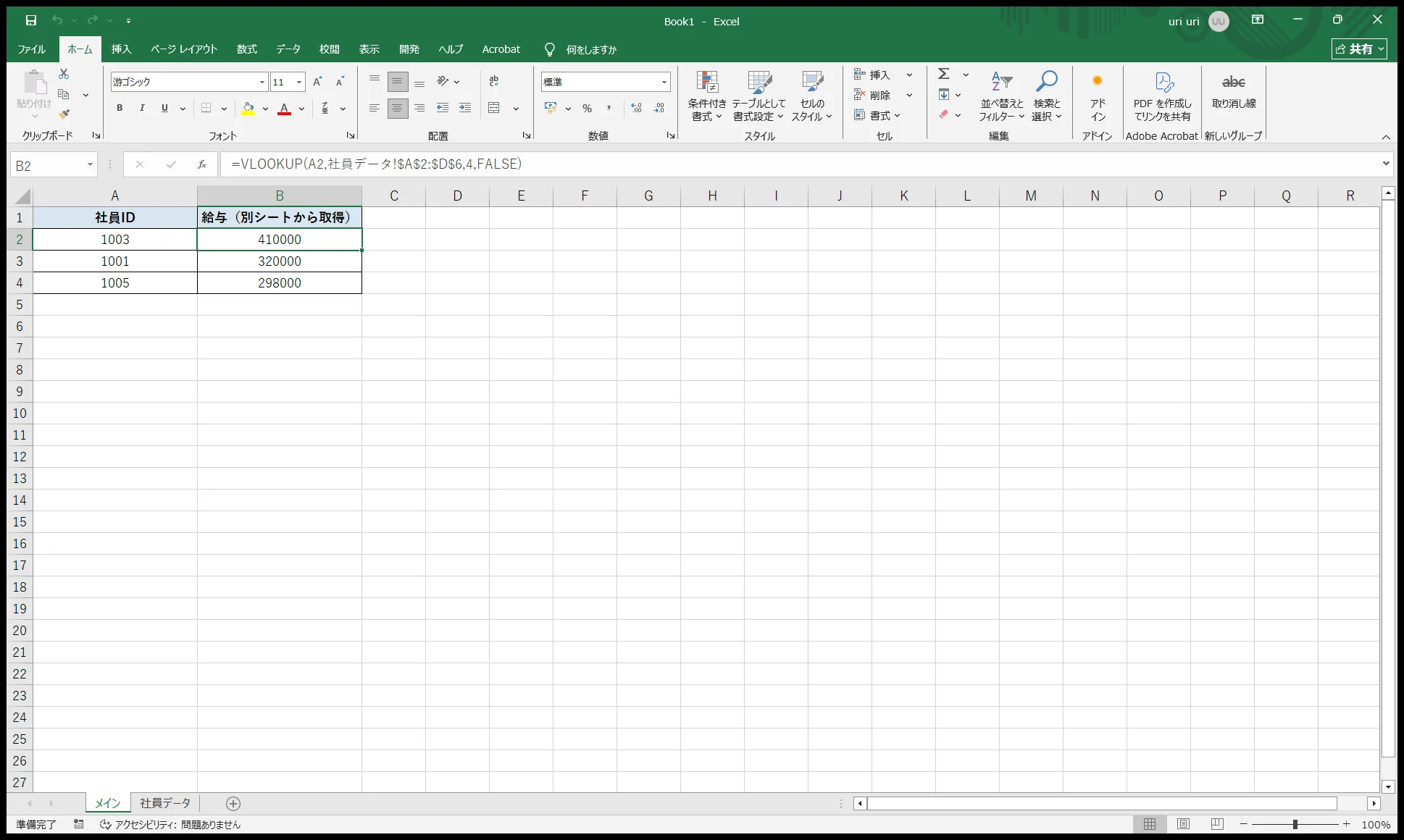Open the number format dropdown
This screenshot has height=840, width=1404.
(664, 82)
